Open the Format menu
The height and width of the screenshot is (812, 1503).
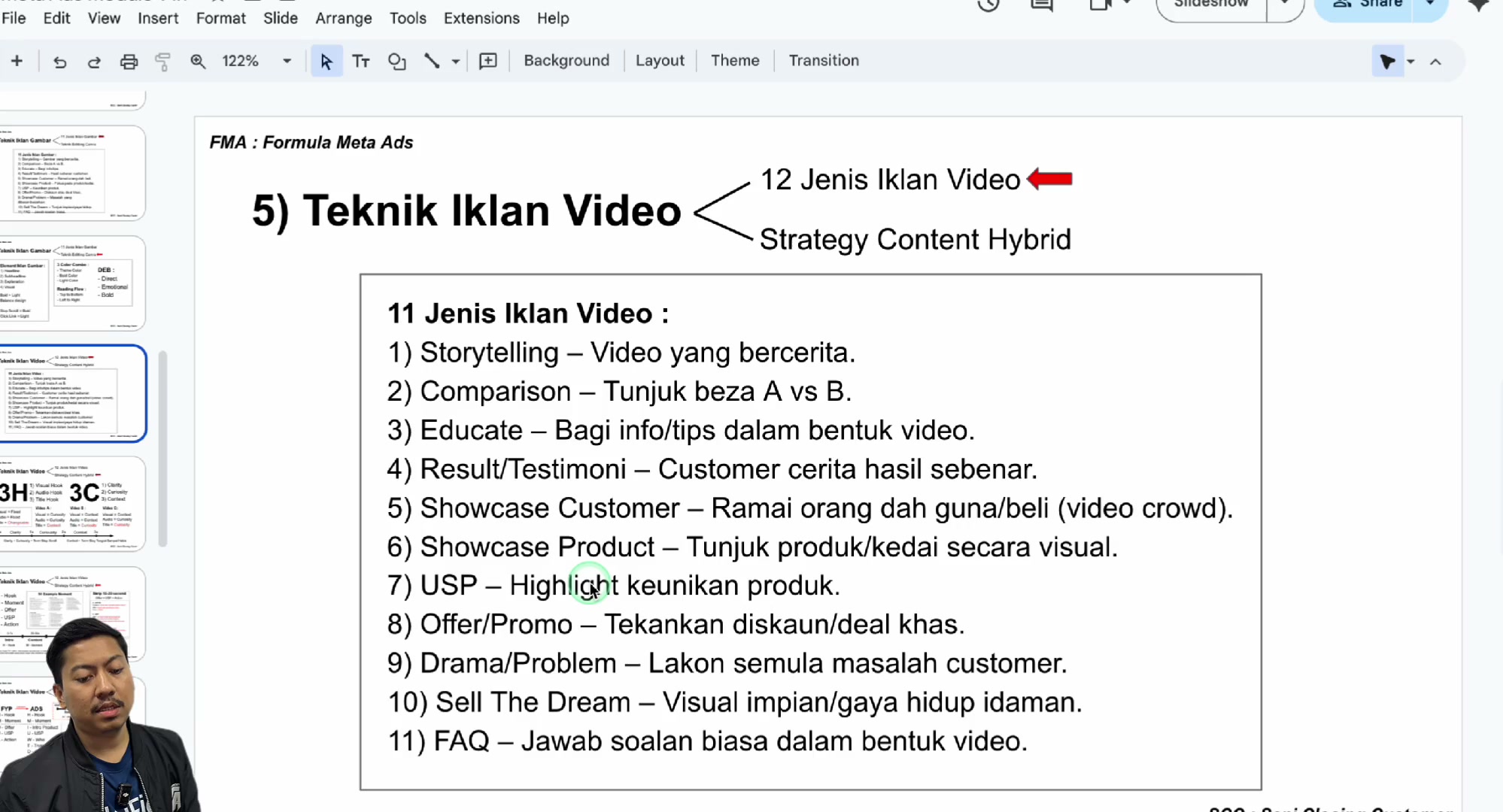[x=220, y=18]
